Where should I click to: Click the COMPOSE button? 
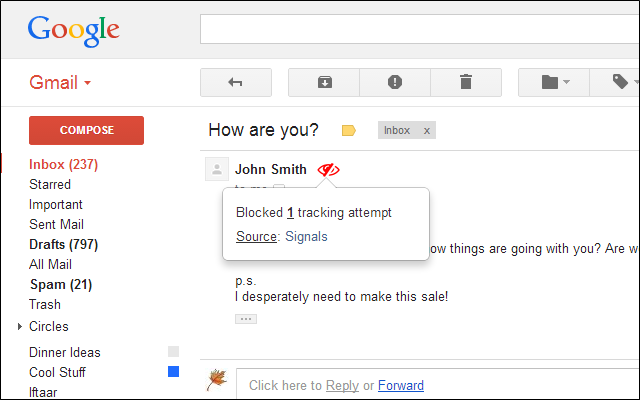87,130
